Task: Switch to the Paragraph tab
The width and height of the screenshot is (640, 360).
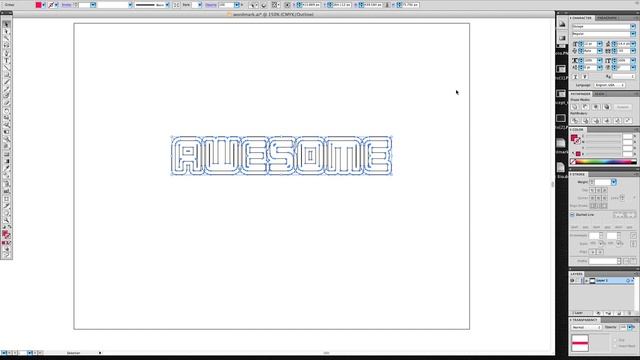Action: click(607, 18)
